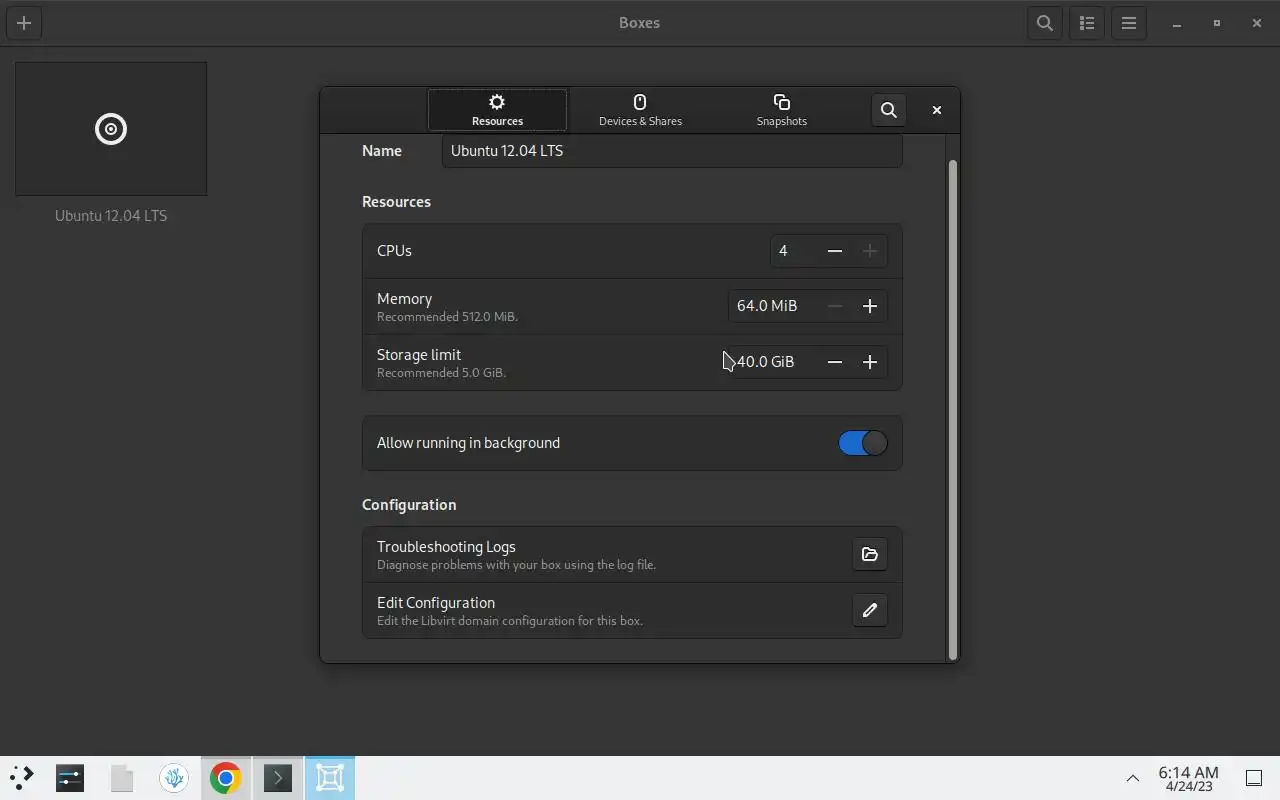
Task: Open the application launcher in taskbar
Action: click(x=21, y=777)
